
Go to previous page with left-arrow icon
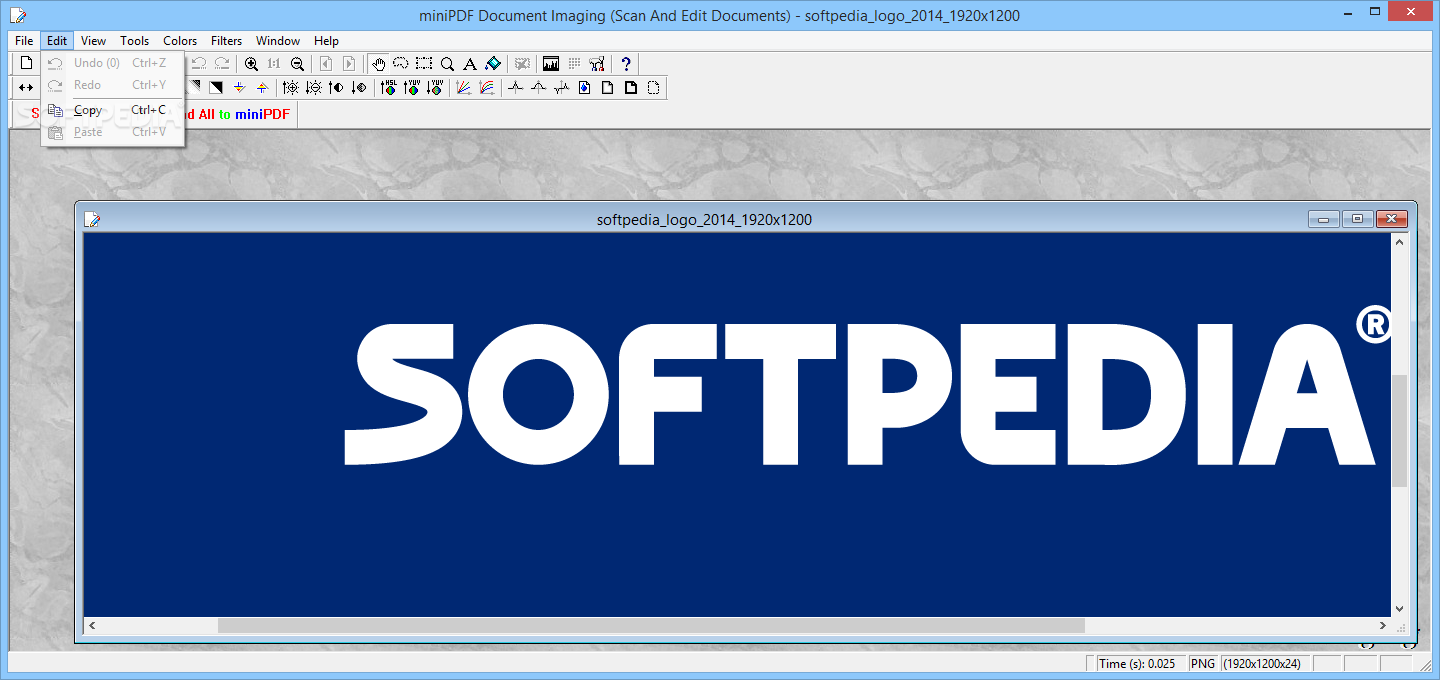326,63
